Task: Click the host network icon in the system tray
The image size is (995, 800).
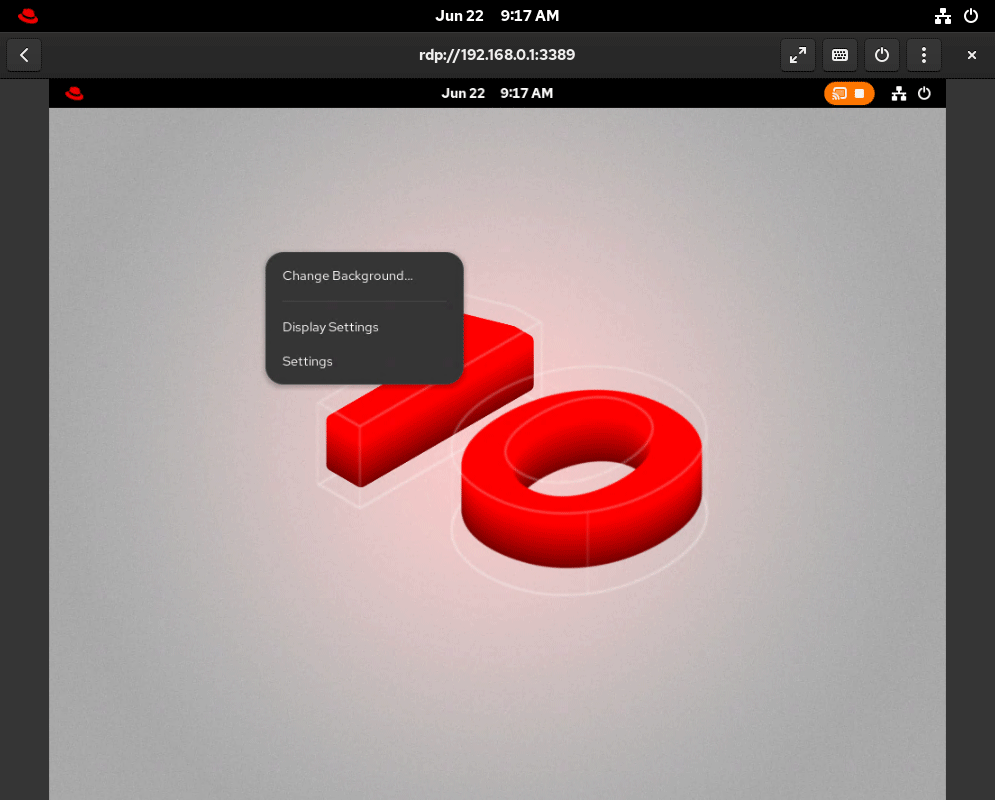Action: 942,16
